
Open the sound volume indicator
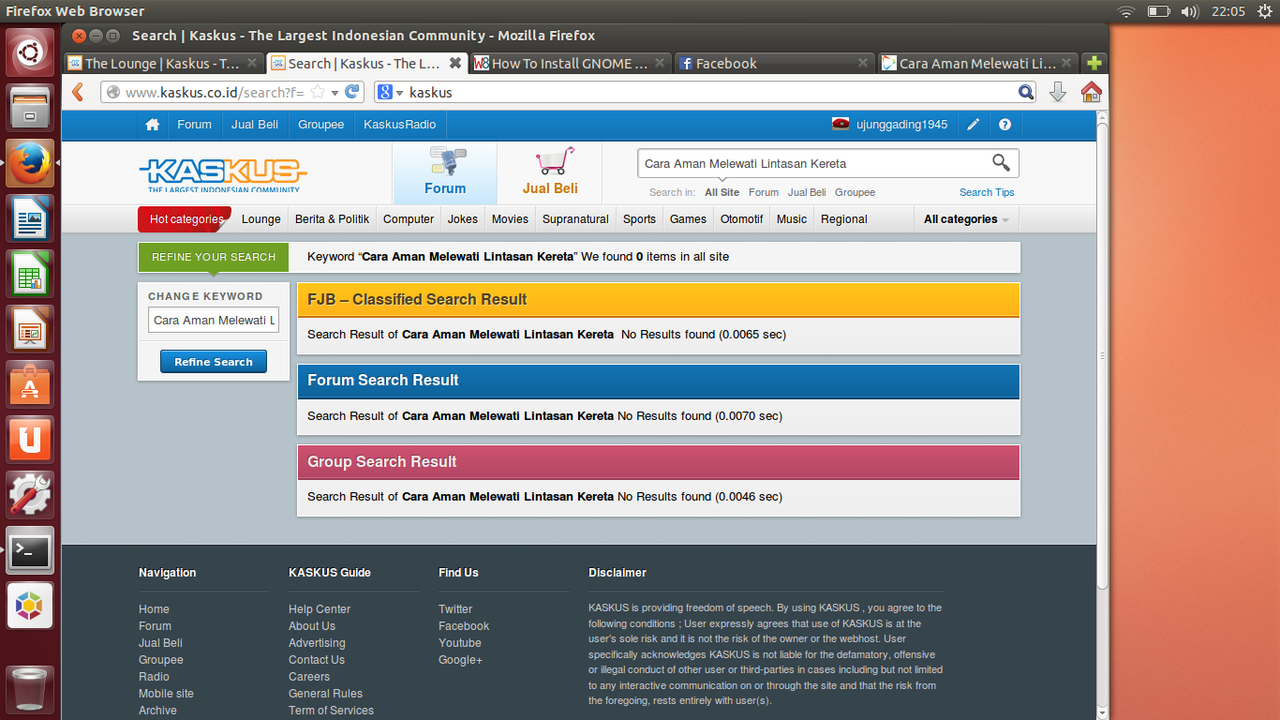(1189, 12)
